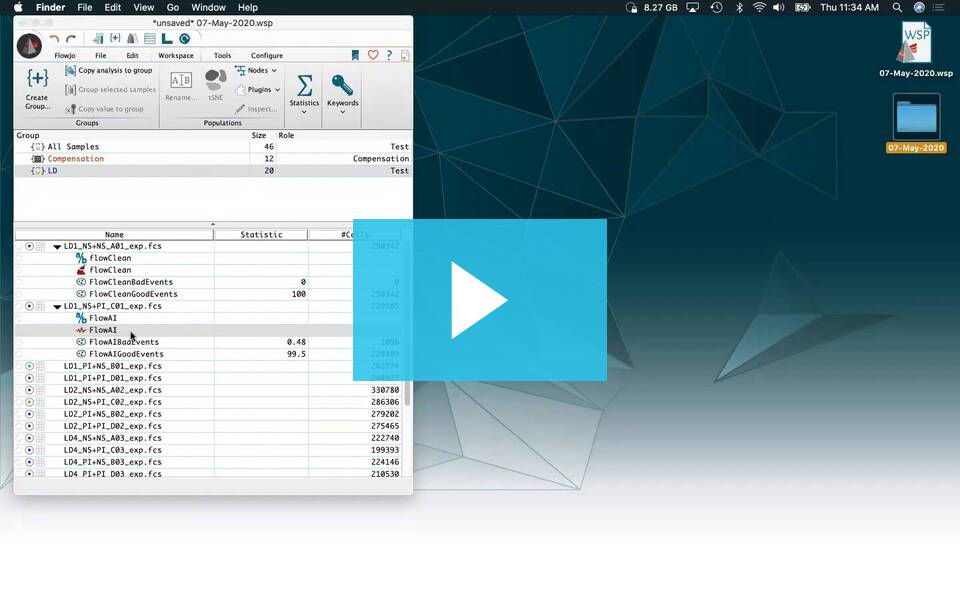Select the All Samples group row
Image resolution: width=960 pixels, height=600 pixels.
tap(212, 147)
